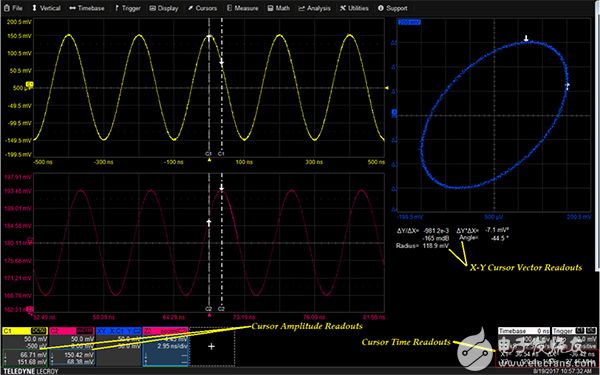Select the yellow trigger delay marker below C1 grid
Image resolution: width=600 pixels, height=375 pixels.
[x=209, y=160]
